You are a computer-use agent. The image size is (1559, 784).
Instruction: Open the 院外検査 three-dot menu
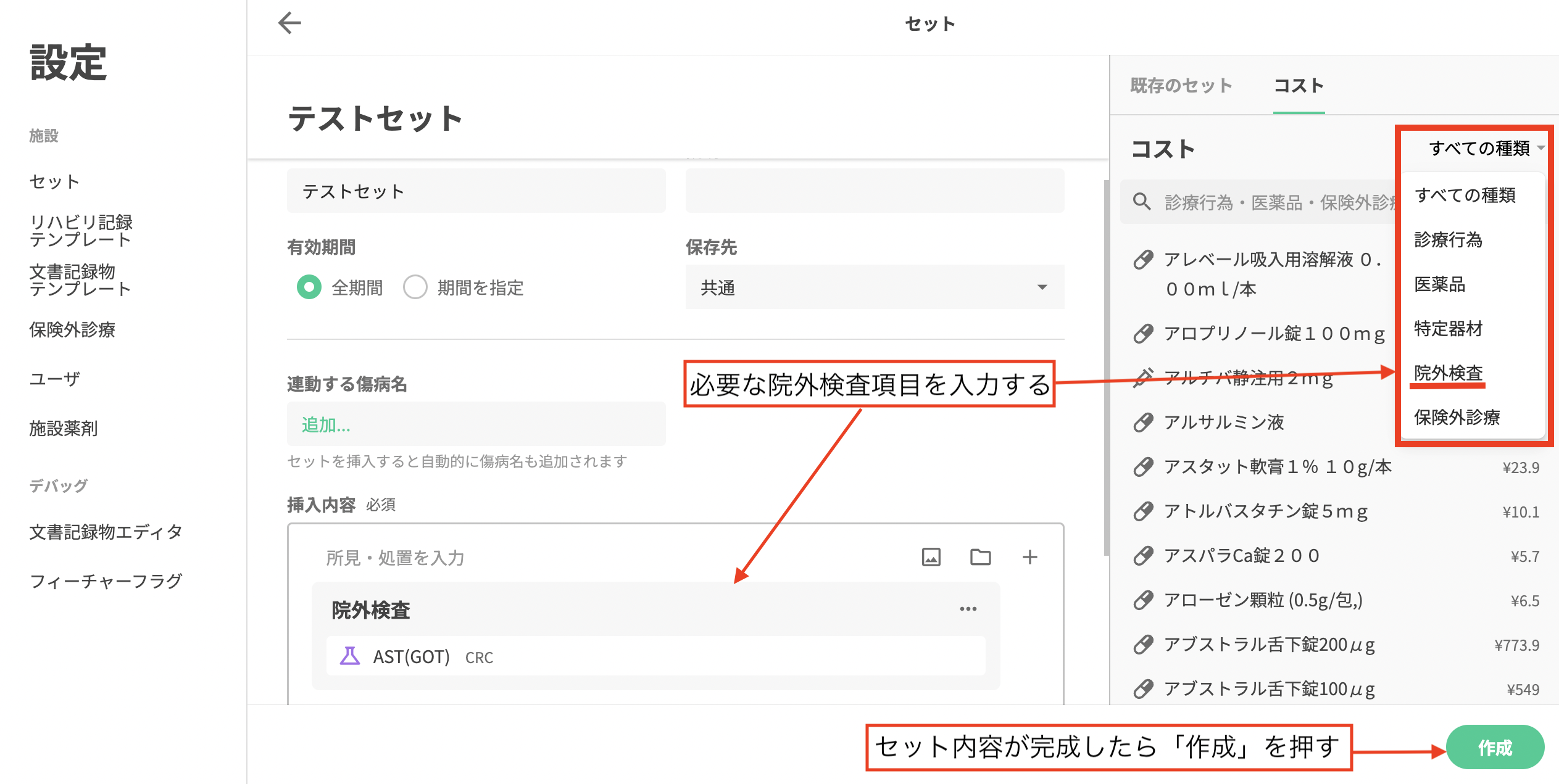click(968, 609)
